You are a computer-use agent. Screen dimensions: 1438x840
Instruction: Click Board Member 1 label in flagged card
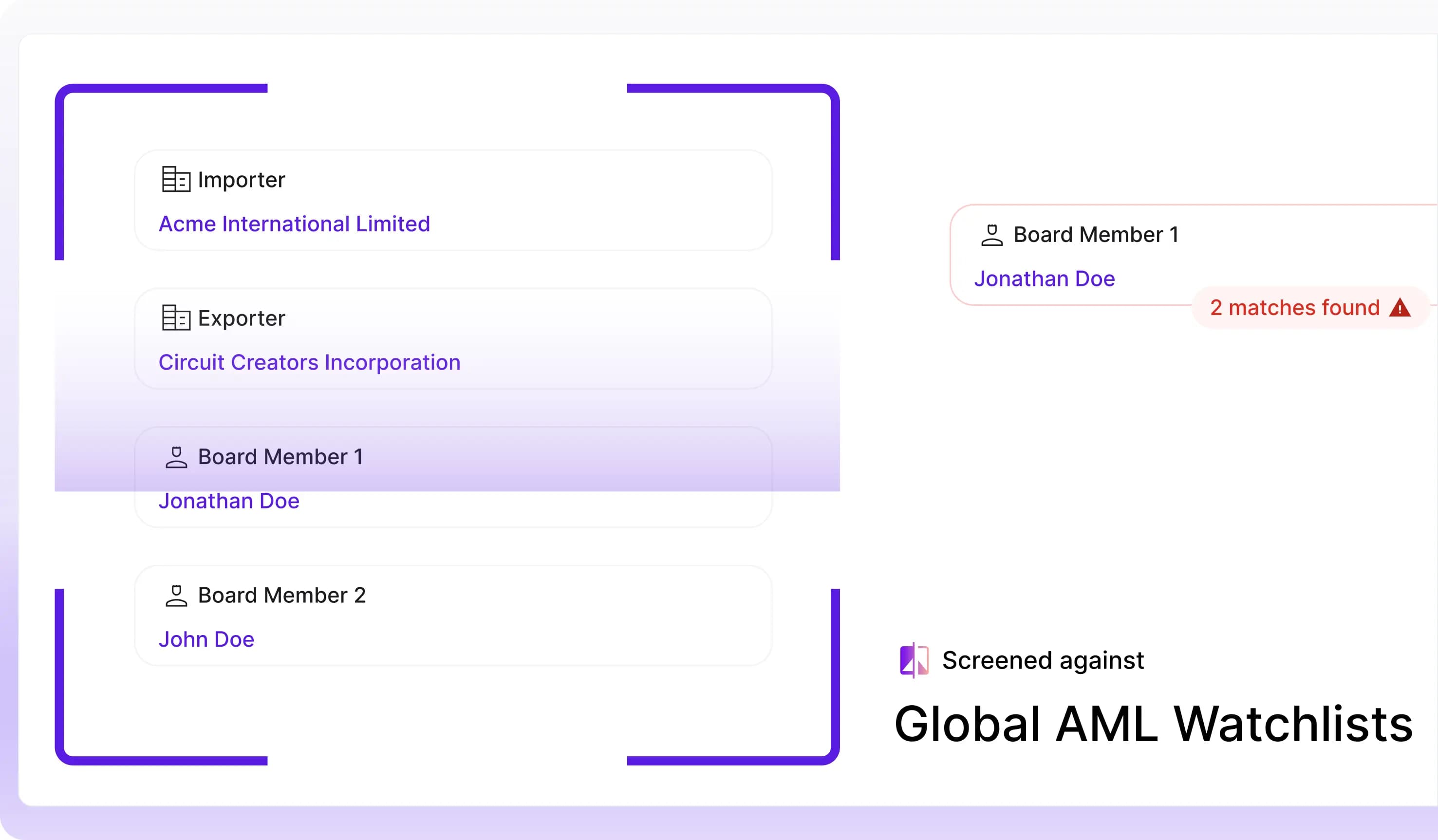click(1096, 235)
